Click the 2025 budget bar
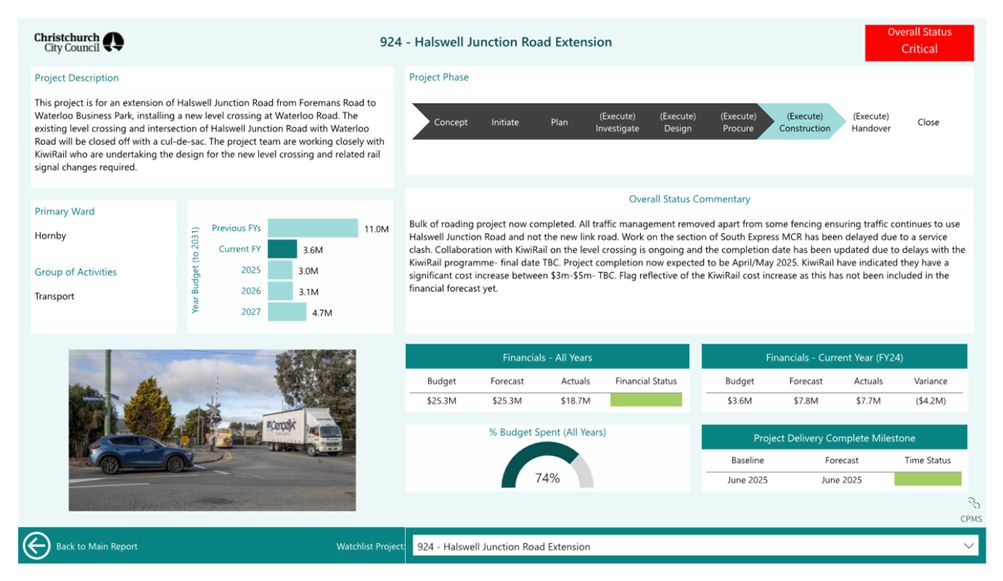Viewport: 1003px width, 581px height. tap(280, 270)
